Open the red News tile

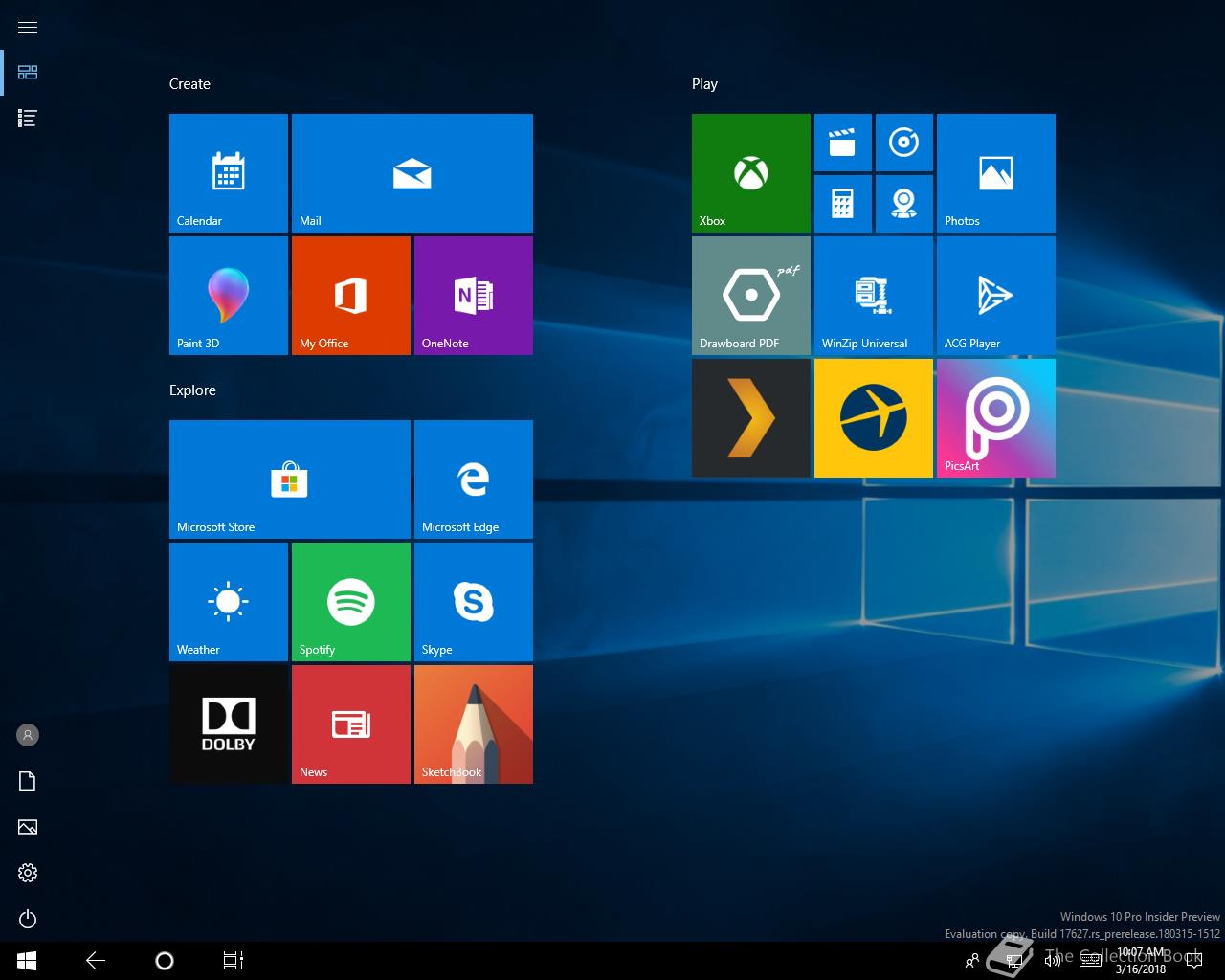pyautogui.click(x=351, y=724)
